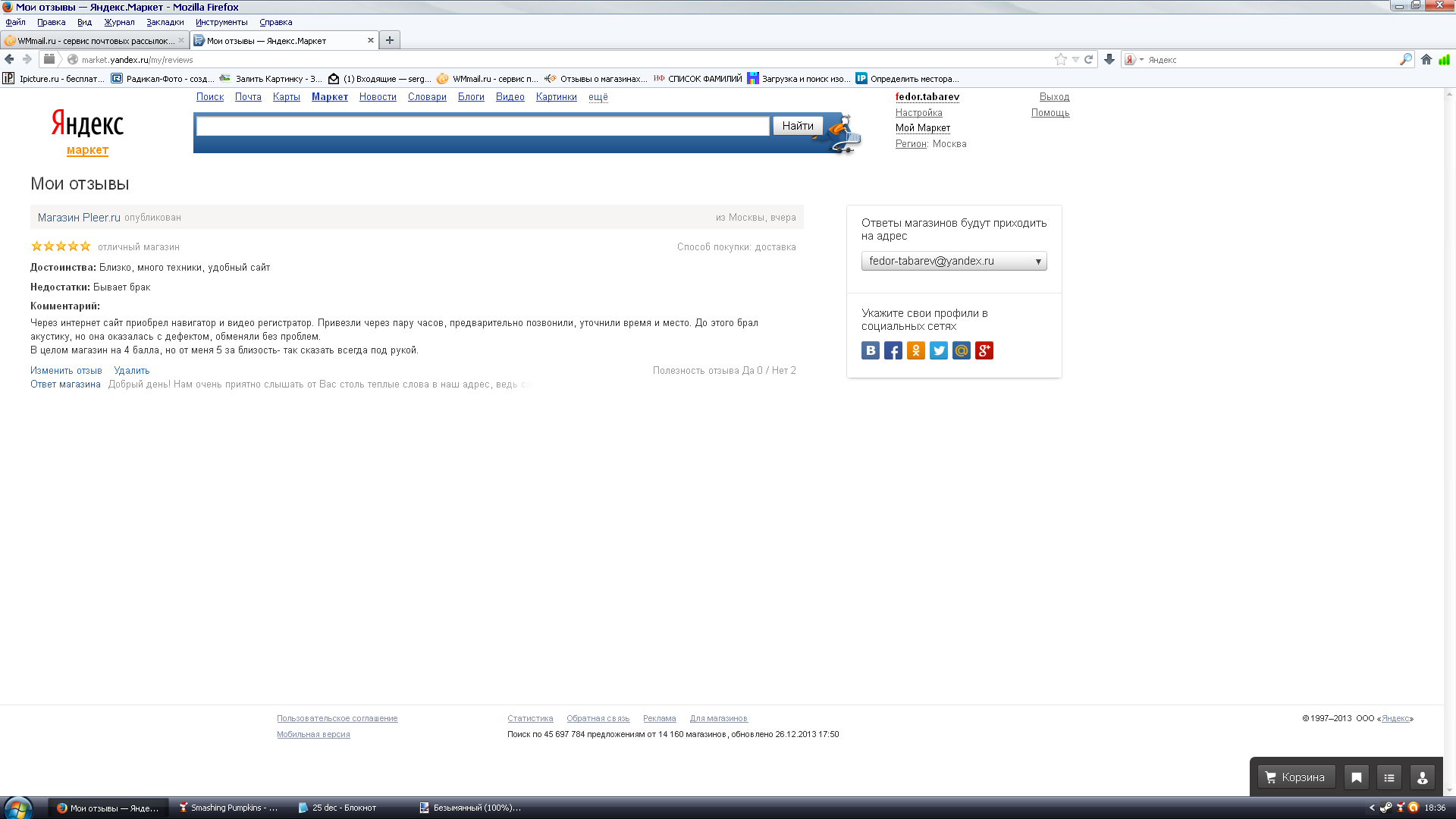Bookmark this page with the star icon
The image size is (1456, 819).
[x=1061, y=59]
